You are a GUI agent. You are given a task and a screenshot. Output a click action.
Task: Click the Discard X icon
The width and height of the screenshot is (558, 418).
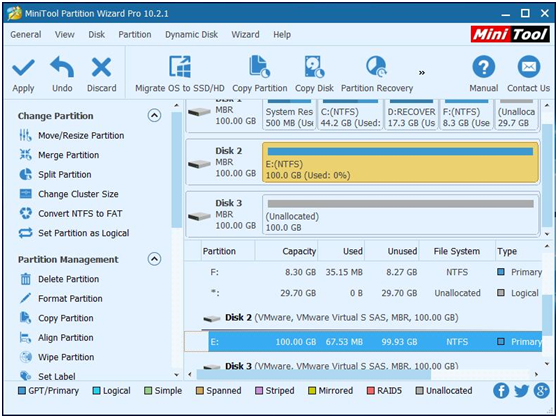101,67
